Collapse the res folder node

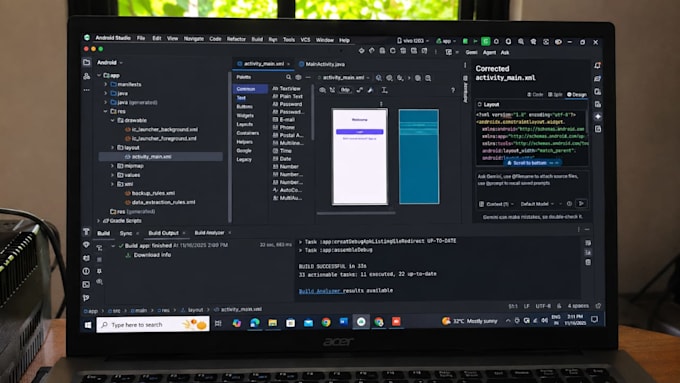[105, 111]
